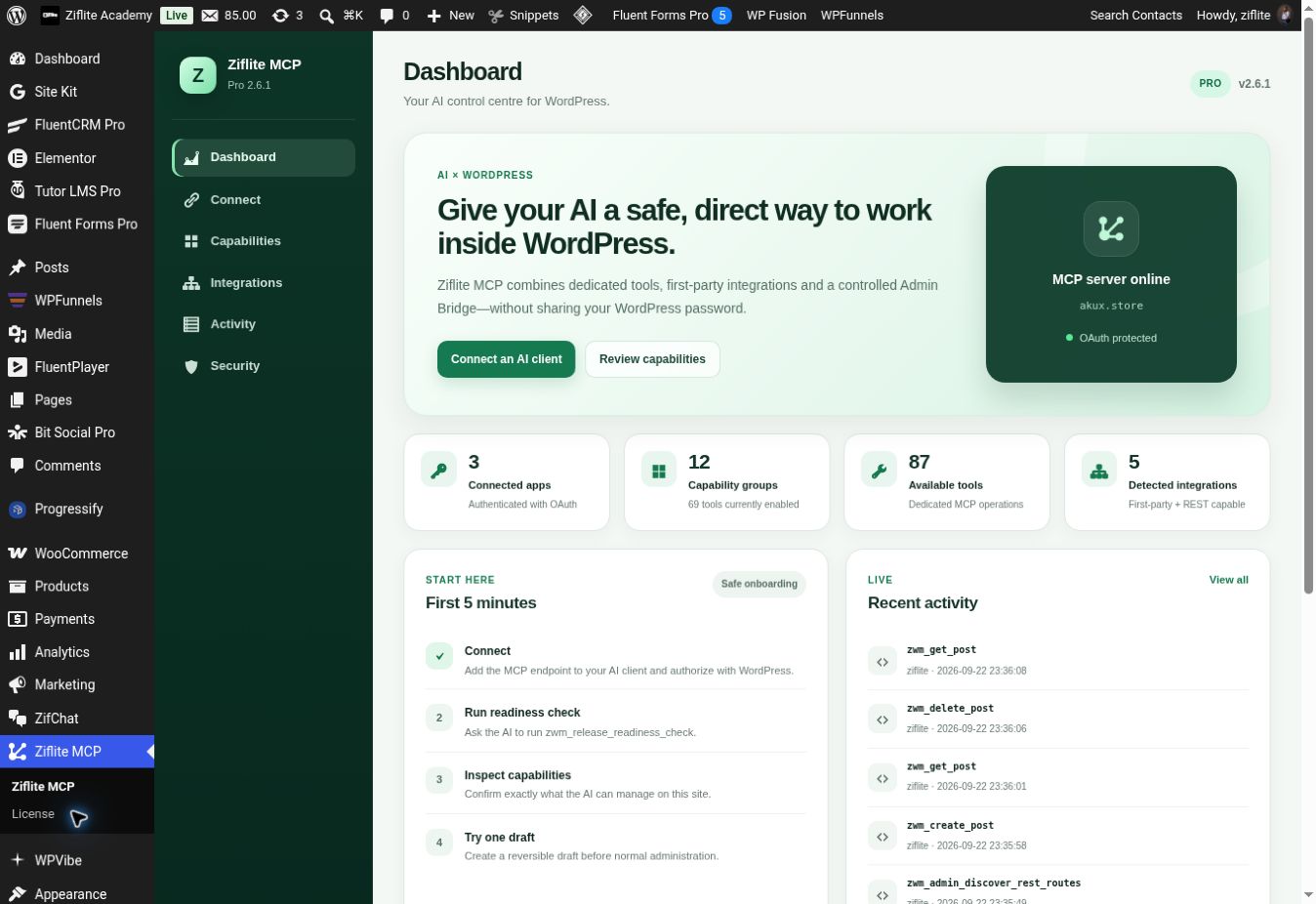Click Search Contacts in admin bar
This screenshot has width=1316, height=904.
[x=1135, y=16]
